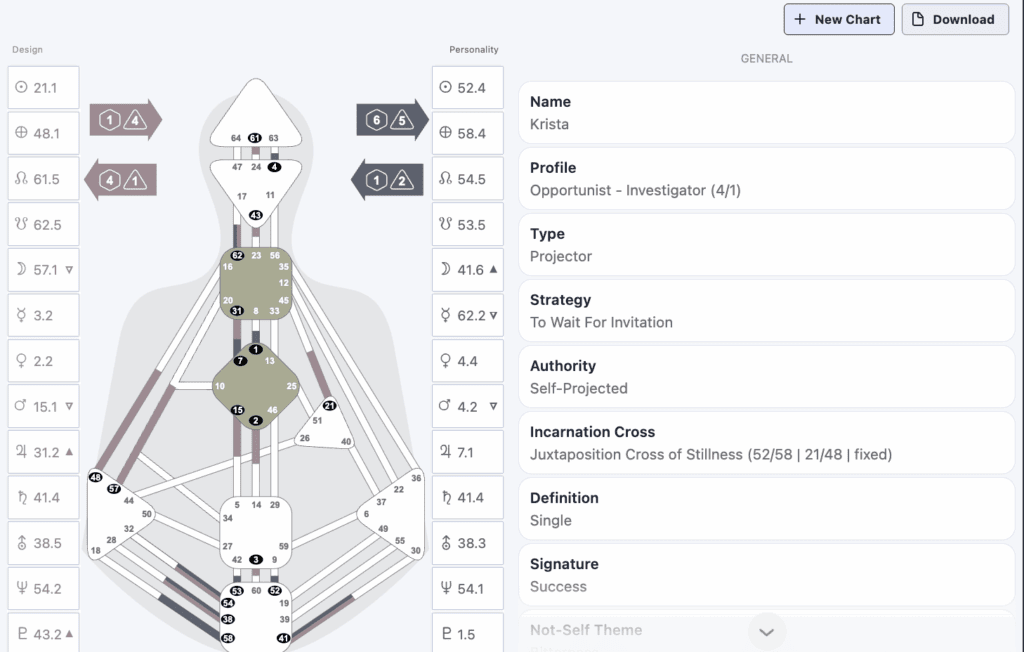The image size is (1024, 652).
Task: Expand the panel with the down chevron
Action: pyautogui.click(x=767, y=632)
